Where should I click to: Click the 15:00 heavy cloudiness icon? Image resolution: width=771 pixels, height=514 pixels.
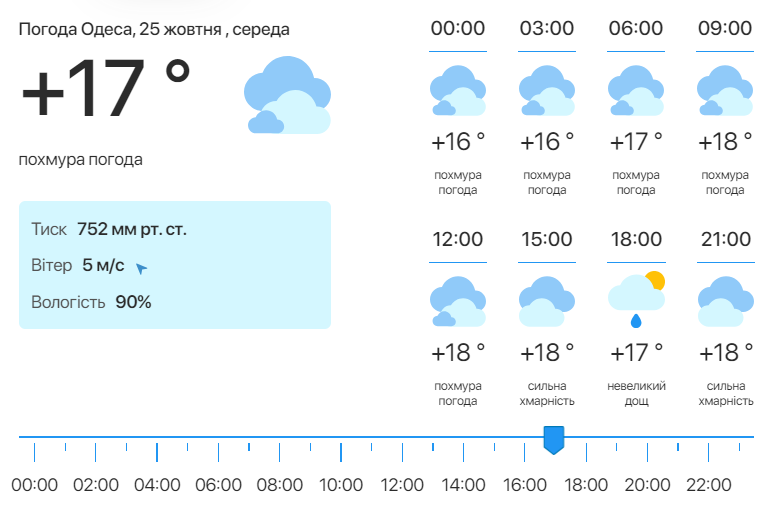(547, 302)
